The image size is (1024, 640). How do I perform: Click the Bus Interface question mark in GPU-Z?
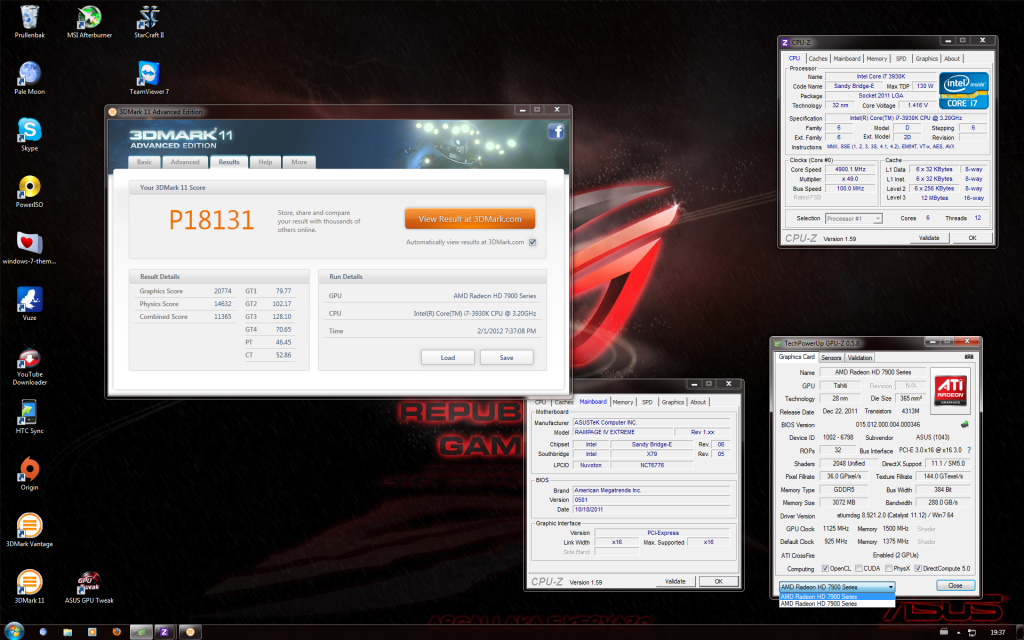(x=968, y=450)
